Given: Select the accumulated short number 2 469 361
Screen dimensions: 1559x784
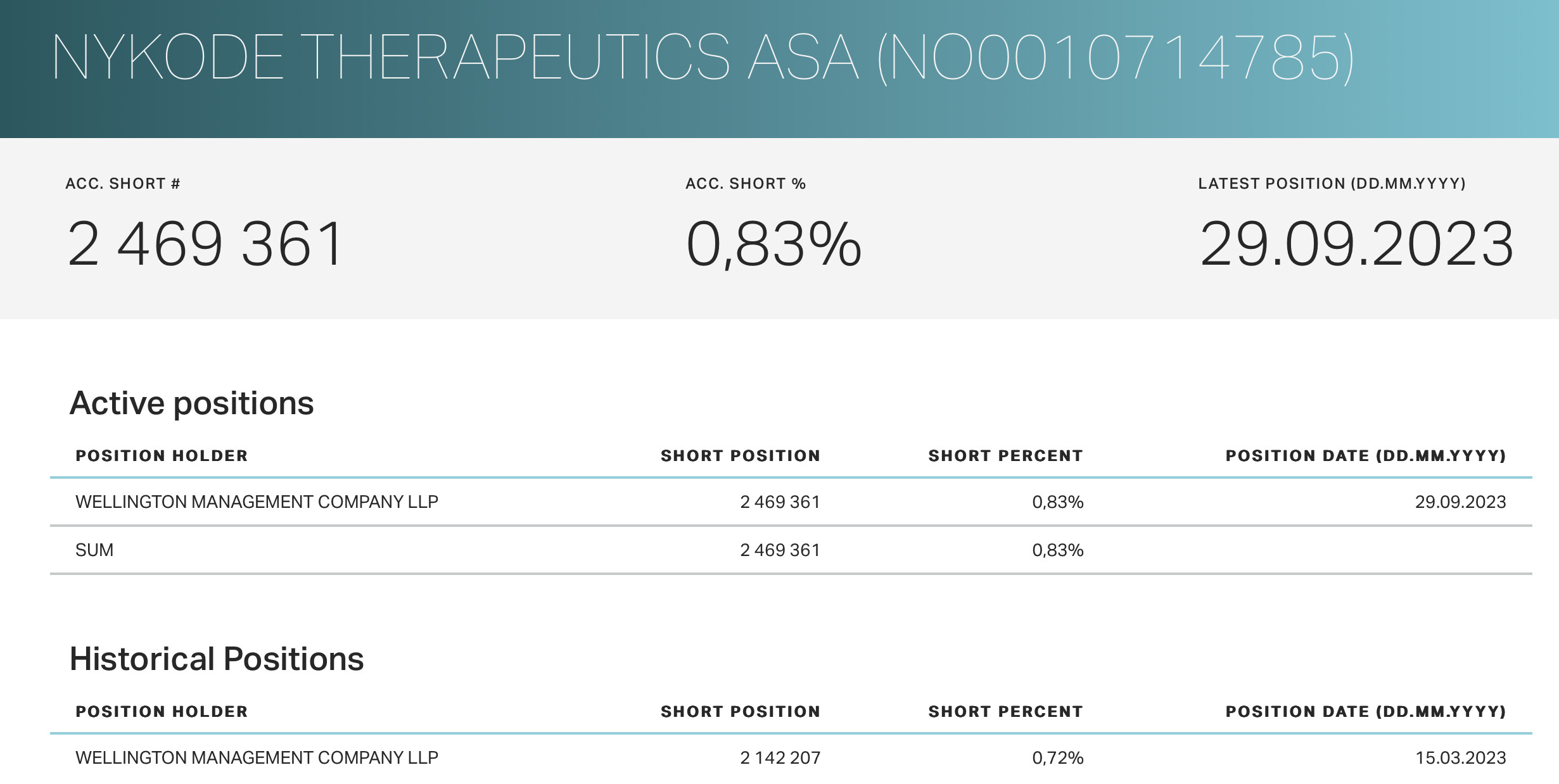Looking at the screenshot, I should (x=205, y=244).
